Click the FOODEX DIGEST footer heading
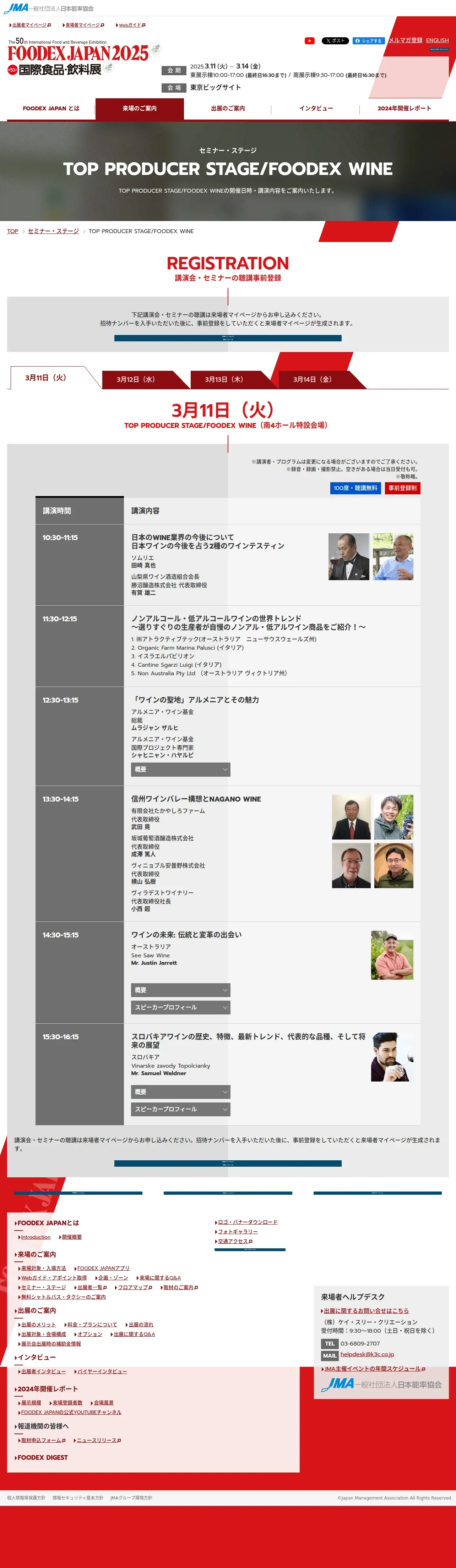456x1568 pixels. 42,1458
